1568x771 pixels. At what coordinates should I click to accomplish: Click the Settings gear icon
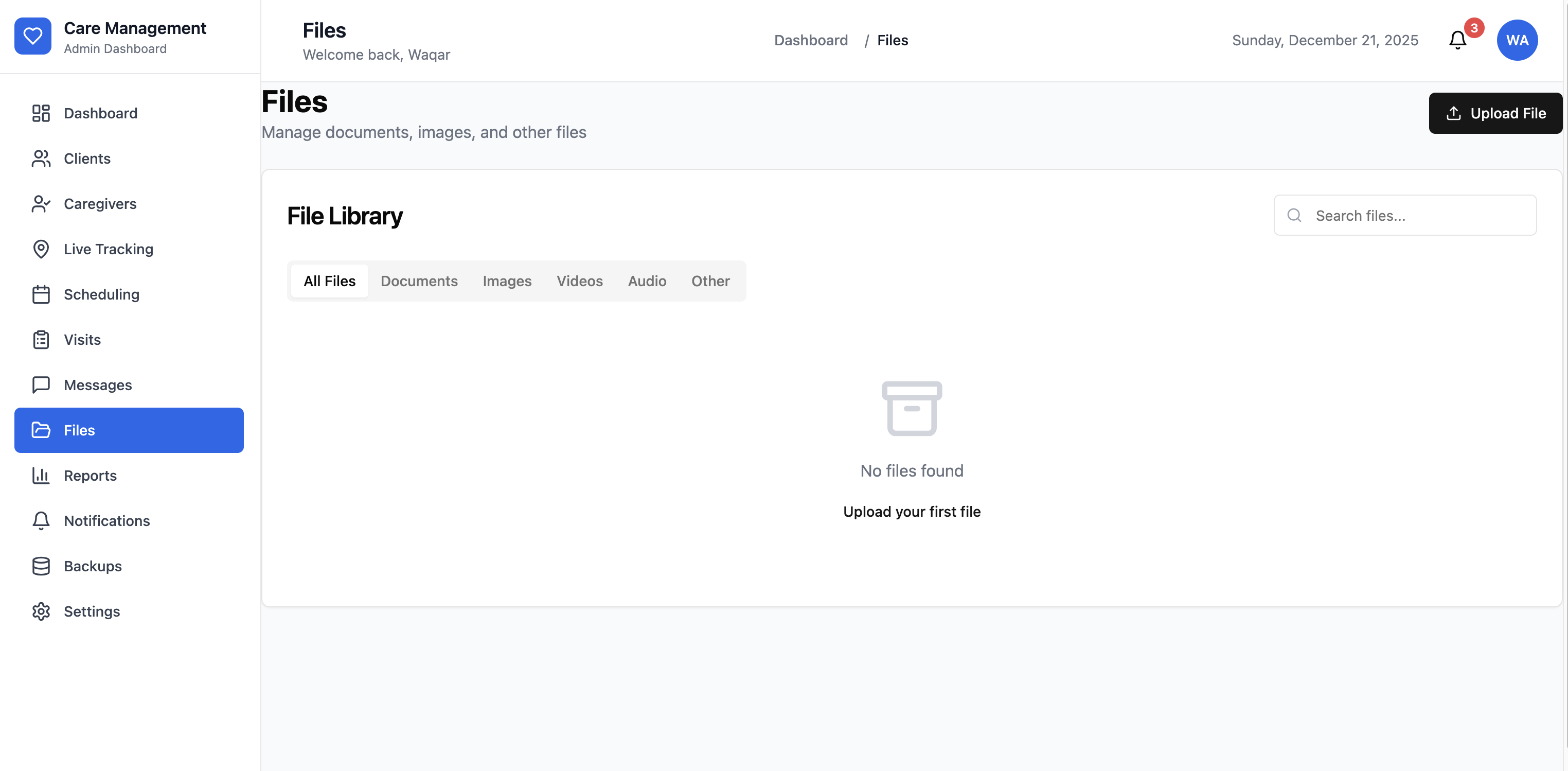pyautogui.click(x=41, y=611)
